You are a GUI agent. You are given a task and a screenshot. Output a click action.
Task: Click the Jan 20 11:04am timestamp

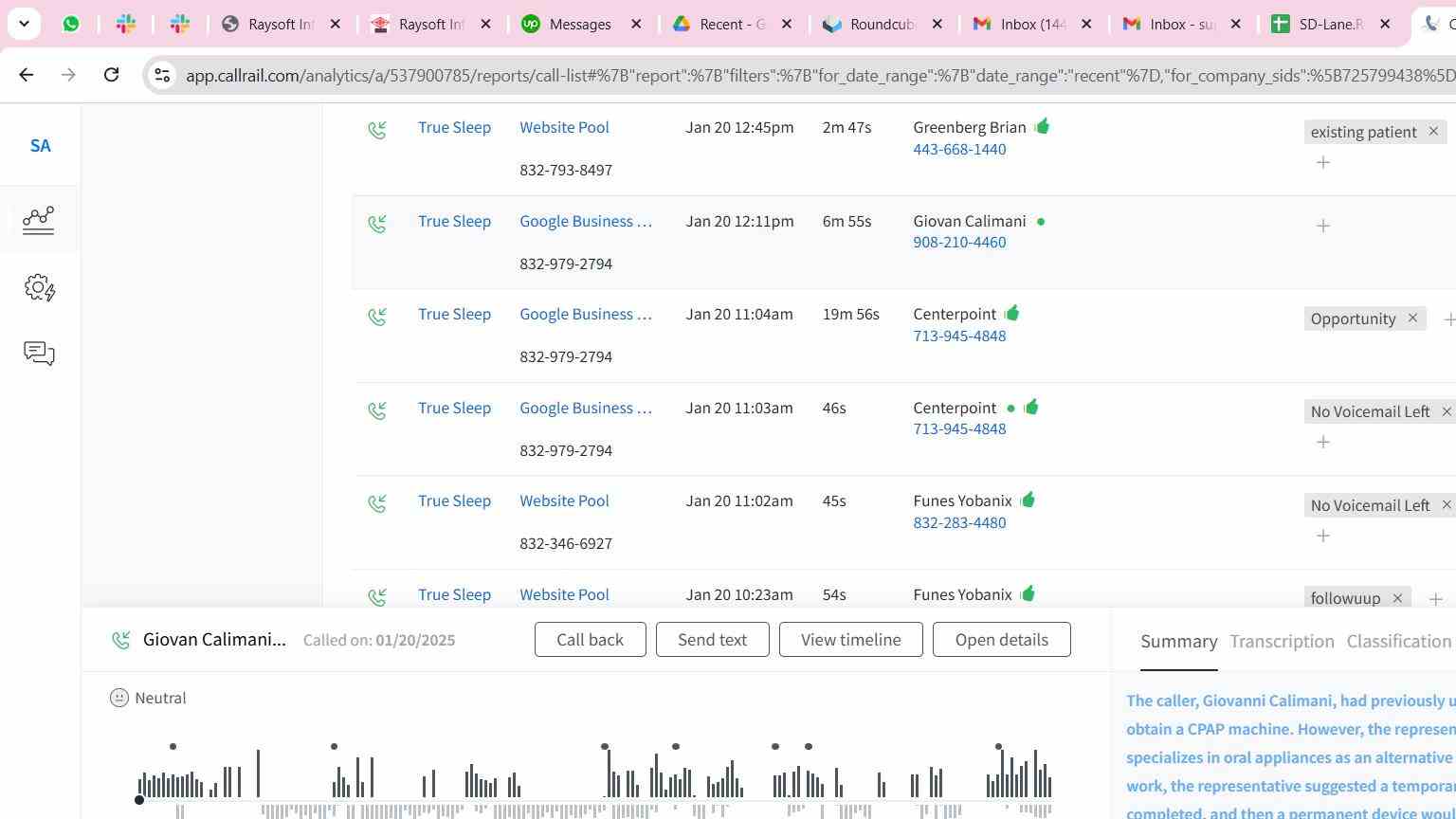click(739, 314)
